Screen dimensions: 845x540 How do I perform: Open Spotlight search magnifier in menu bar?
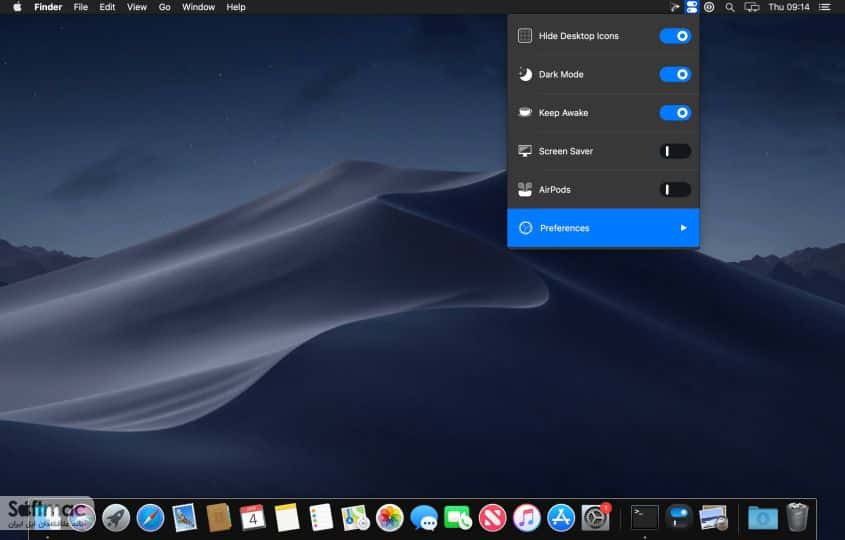(x=730, y=7)
